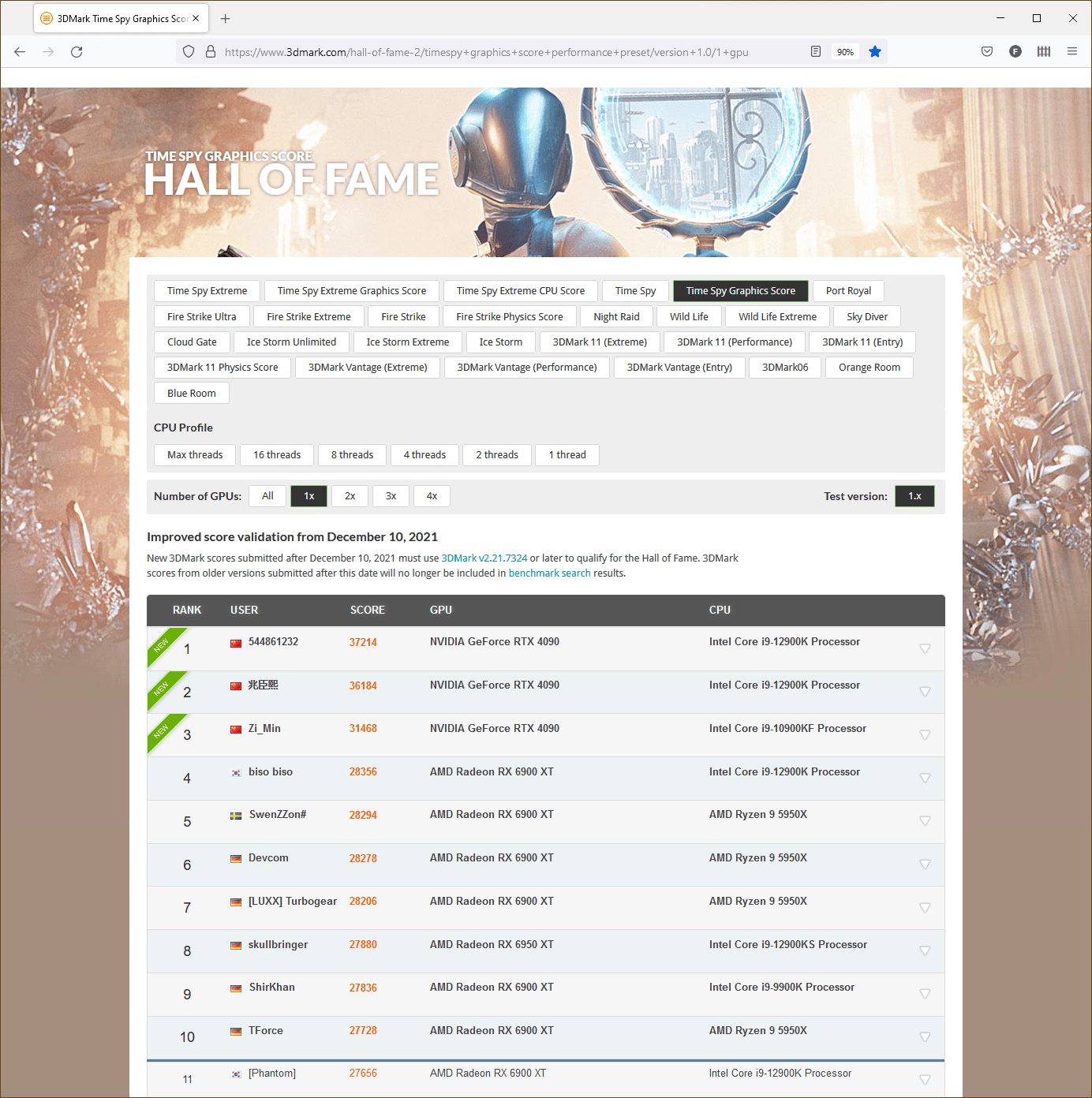1092x1098 pixels.
Task: Select Max threads CPU profile
Action: click(195, 455)
